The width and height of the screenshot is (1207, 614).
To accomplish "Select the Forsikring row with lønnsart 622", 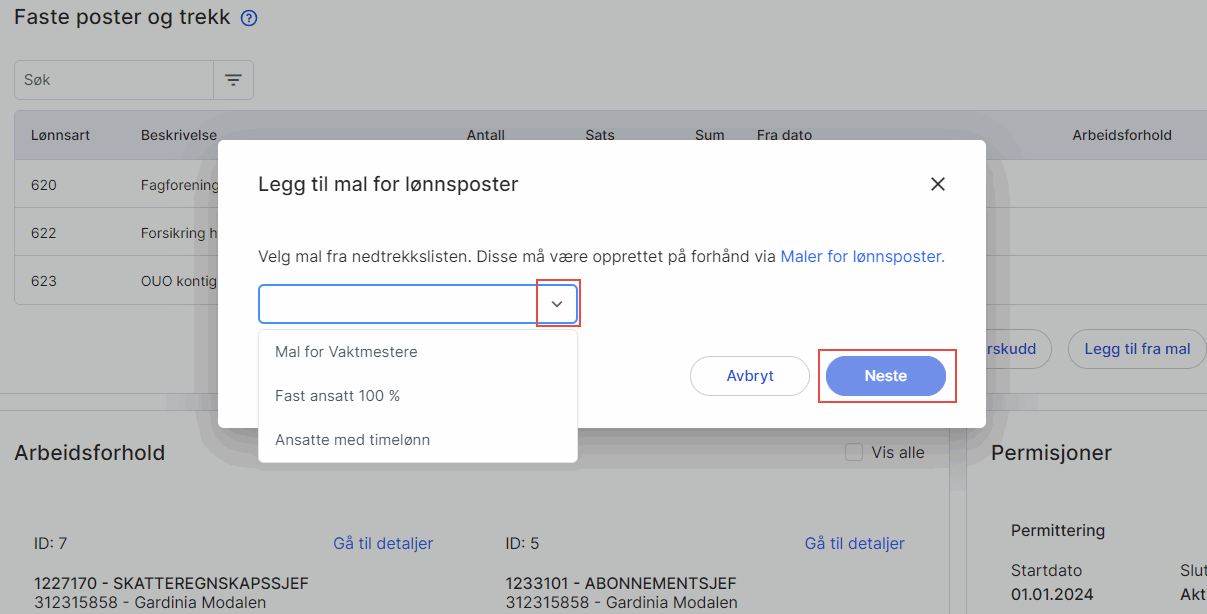I will pyautogui.click(x=100, y=232).
